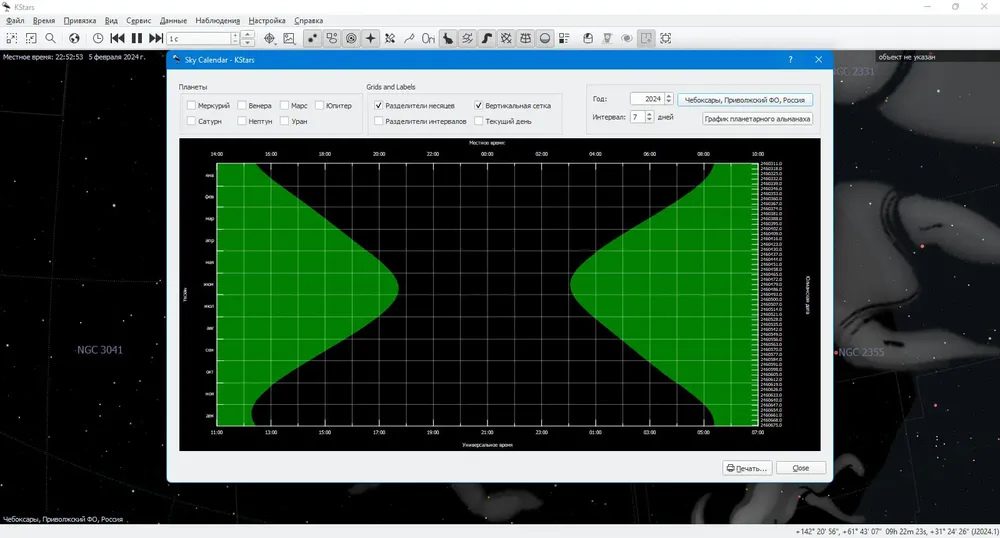Toggle stars display in toolbar
The image size is (1000, 538).
[312, 38]
